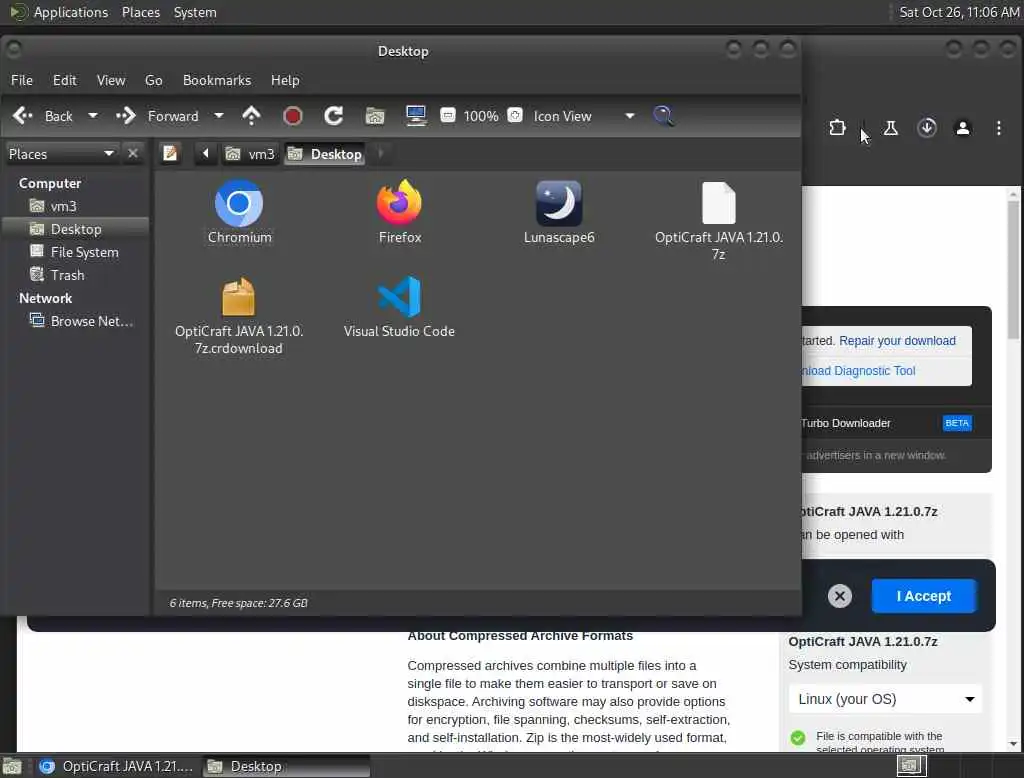Close the Places side pane

click(x=133, y=154)
